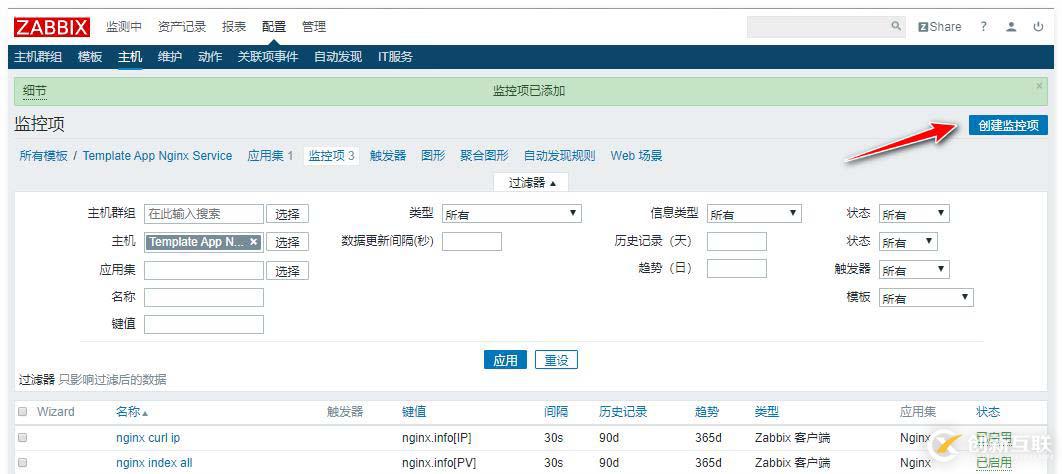Open the 触发器 filter dropdown

pos(914,270)
